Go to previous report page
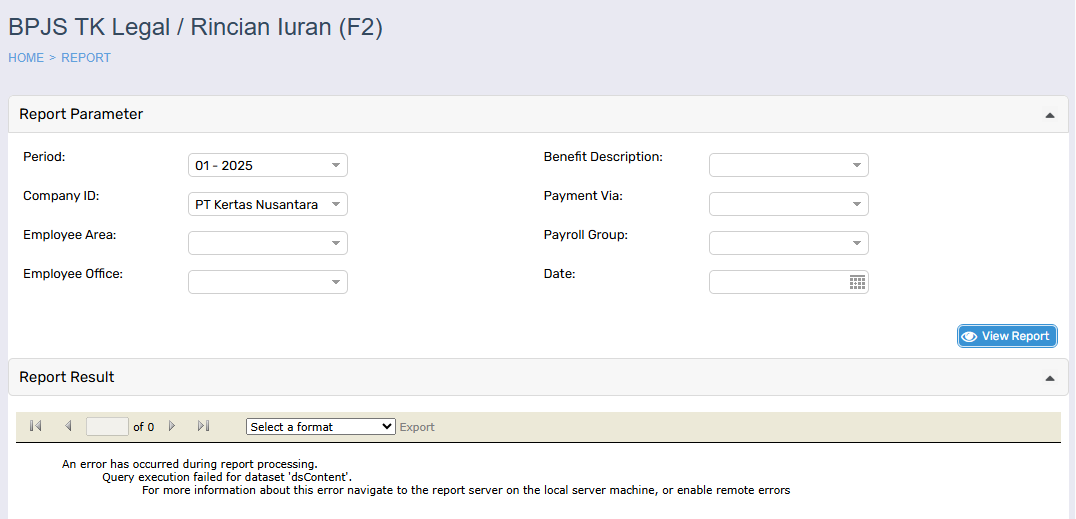The width and height of the screenshot is (1076, 519). coord(68,426)
